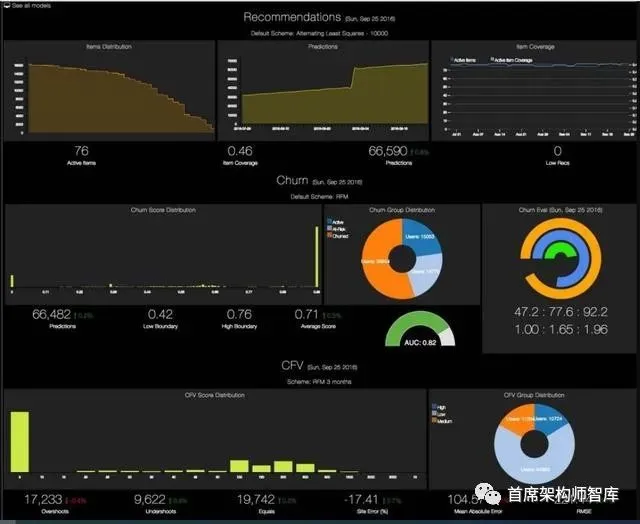Image resolution: width=640 pixels, height=524 pixels.
Task: Click the Churn Score Distribution chart title
Action: click(163, 210)
